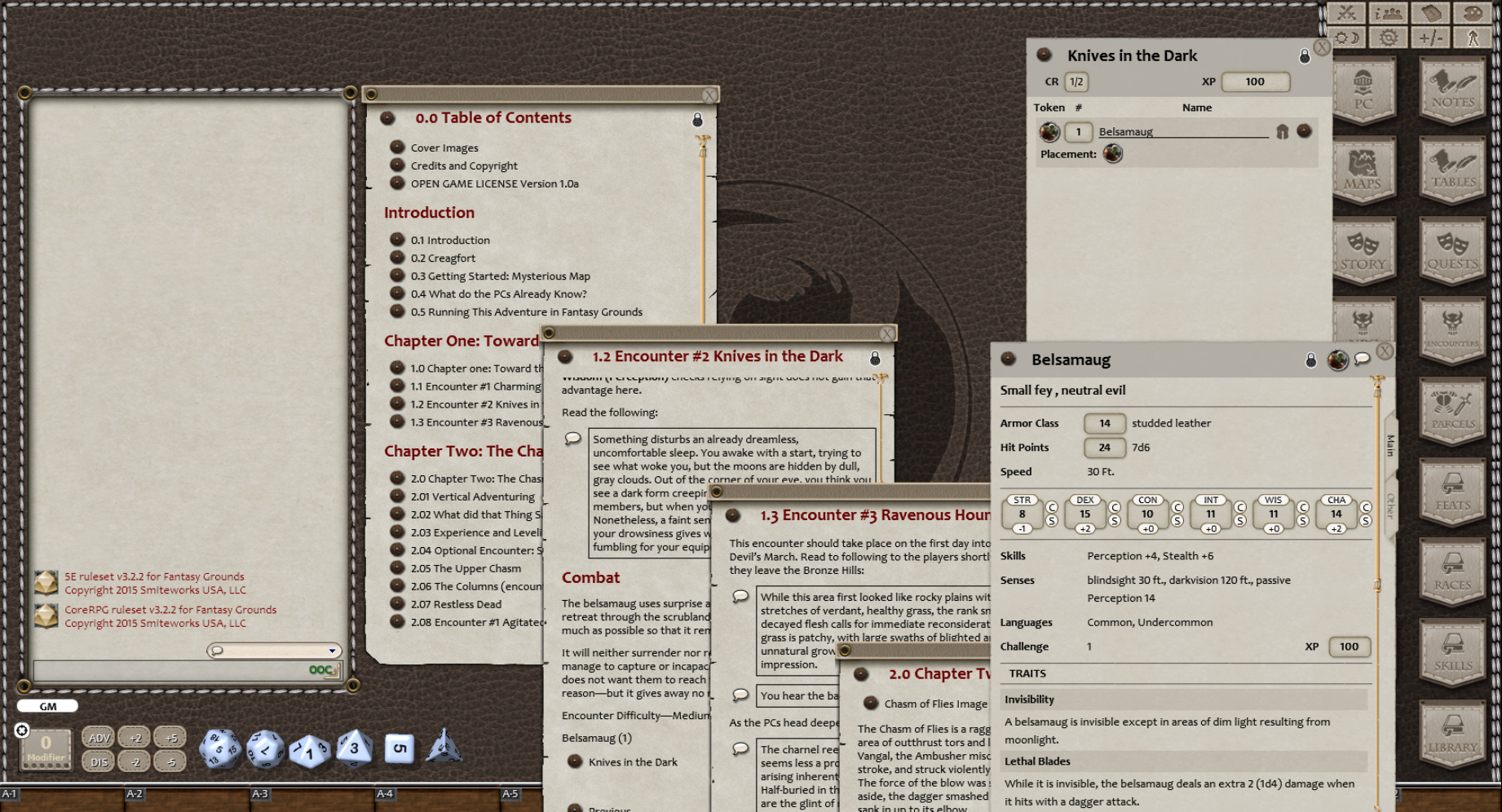This screenshot has height=812, width=1502.
Task: Click the ADV advantage button
Action: coord(99,738)
